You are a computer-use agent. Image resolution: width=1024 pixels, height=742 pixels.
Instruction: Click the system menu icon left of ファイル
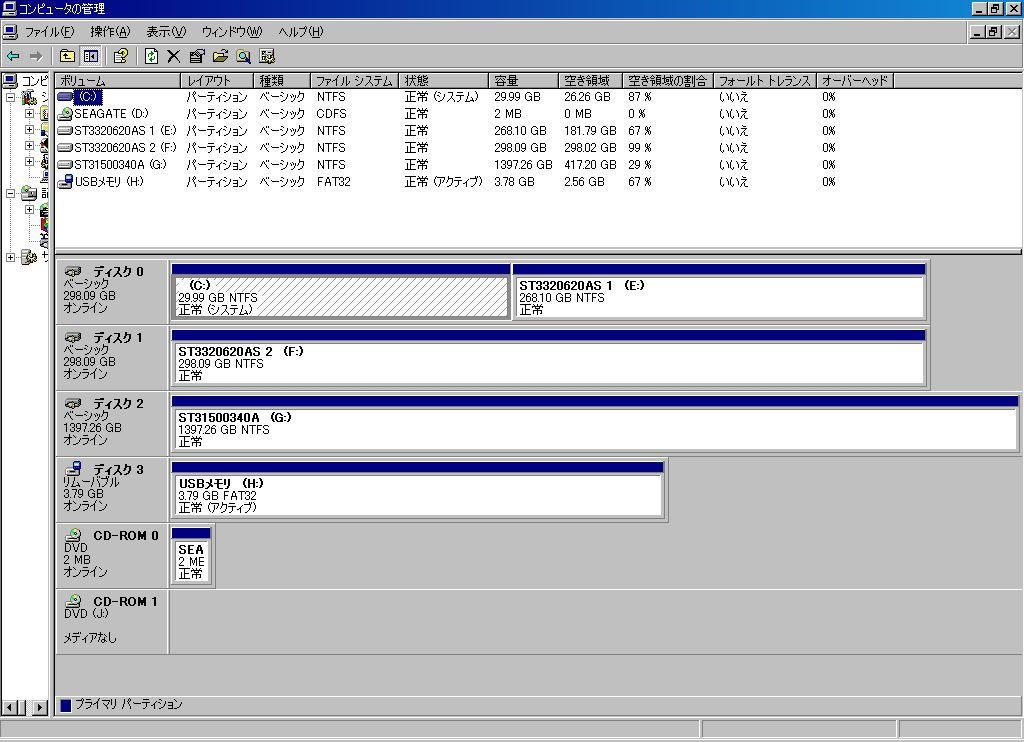pyautogui.click(x=10, y=32)
